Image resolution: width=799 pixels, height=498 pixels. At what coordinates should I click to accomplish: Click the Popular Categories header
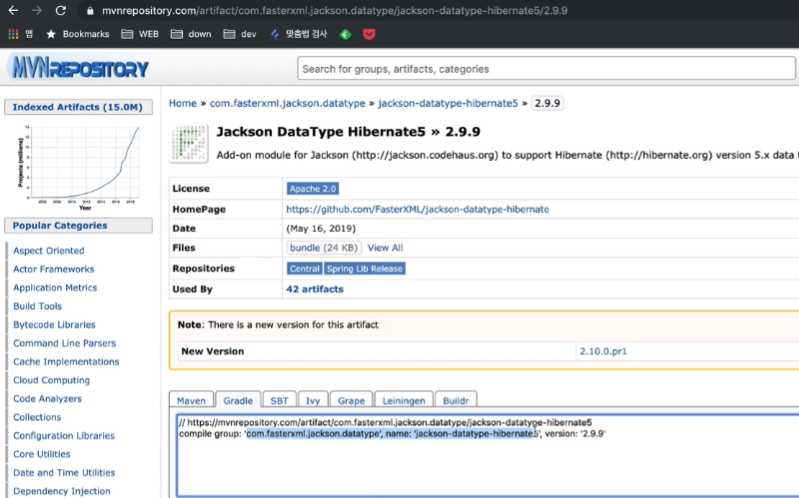[x=78, y=225]
